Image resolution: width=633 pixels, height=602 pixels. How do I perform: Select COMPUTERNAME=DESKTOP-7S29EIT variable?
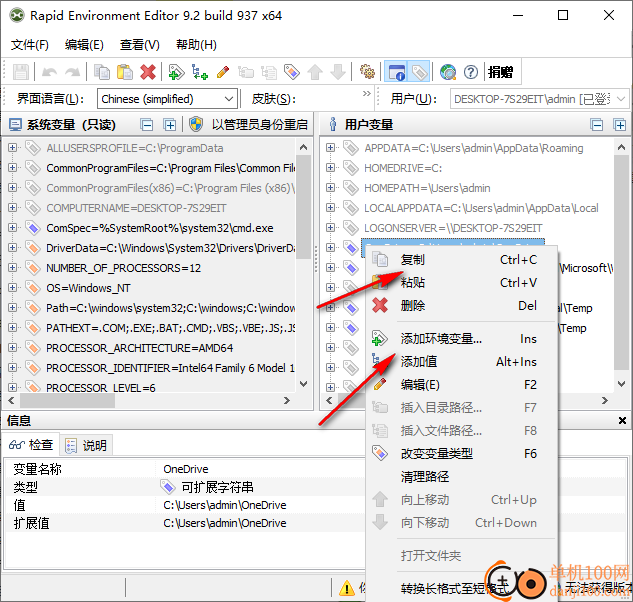[136, 208]
